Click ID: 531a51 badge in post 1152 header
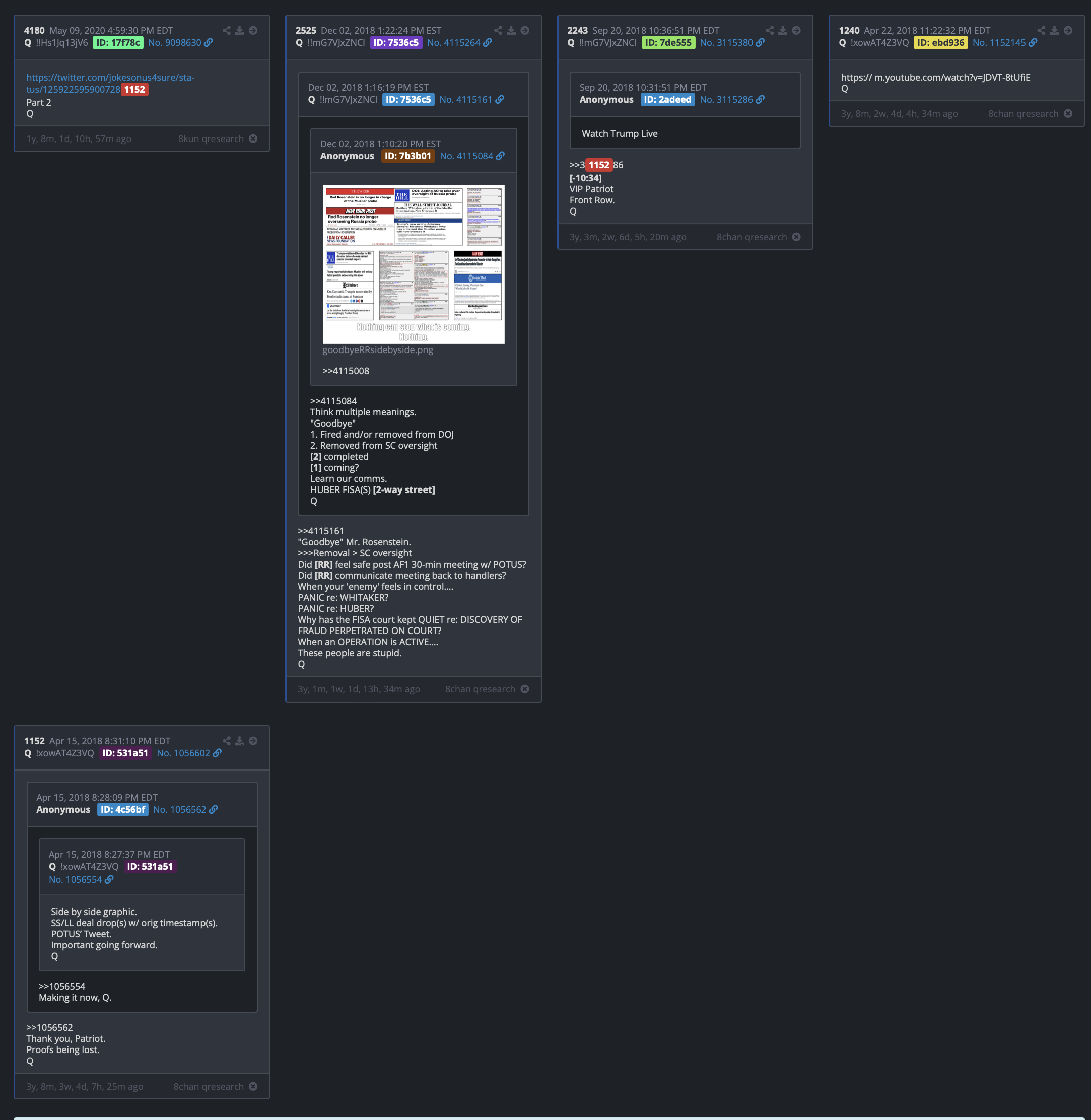 [x=125, y=753]
